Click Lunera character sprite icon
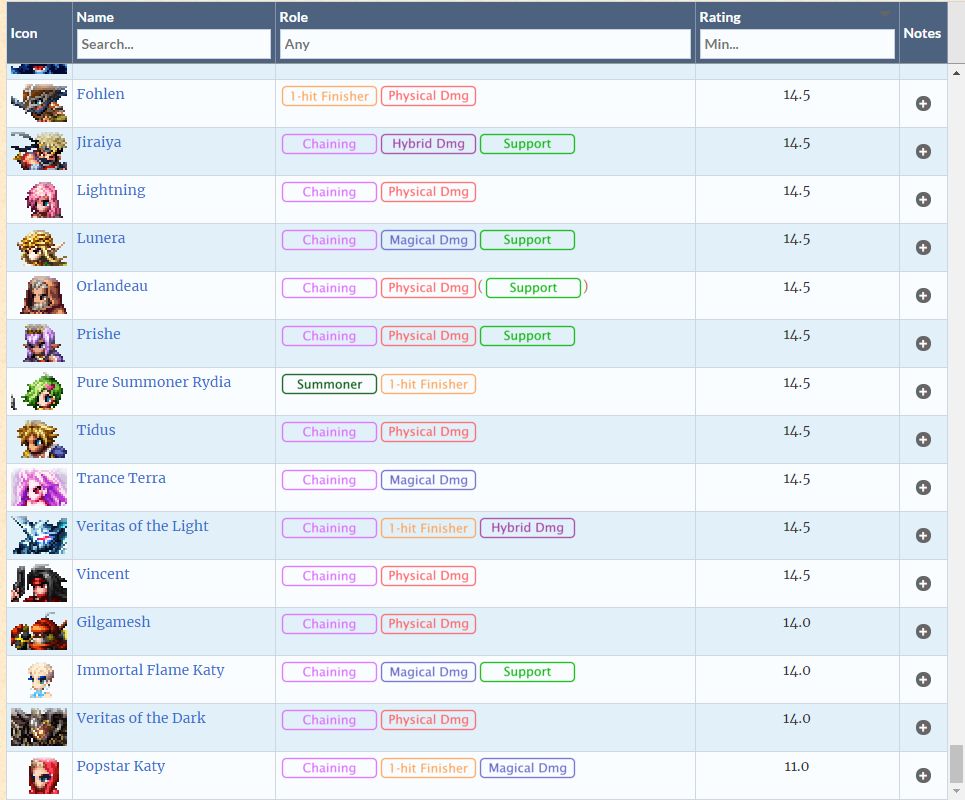Viewport: 965px width, 800px height. pyautogui.click(x=42, y=247)
